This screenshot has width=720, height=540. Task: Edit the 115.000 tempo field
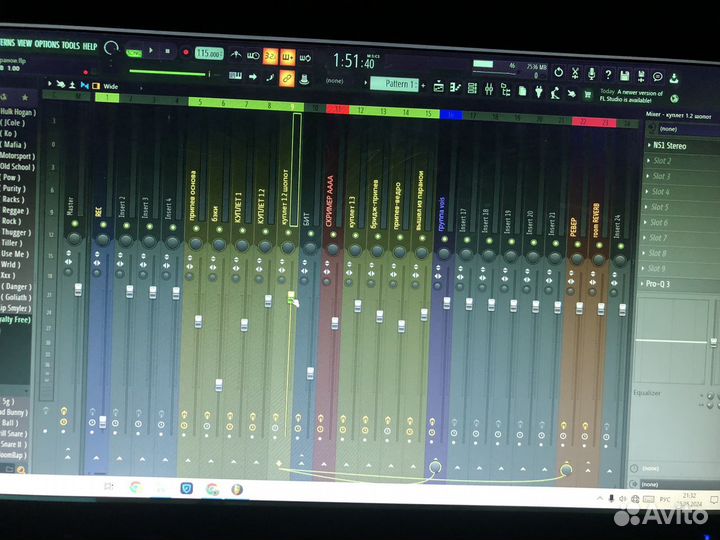tap(209, 53)
